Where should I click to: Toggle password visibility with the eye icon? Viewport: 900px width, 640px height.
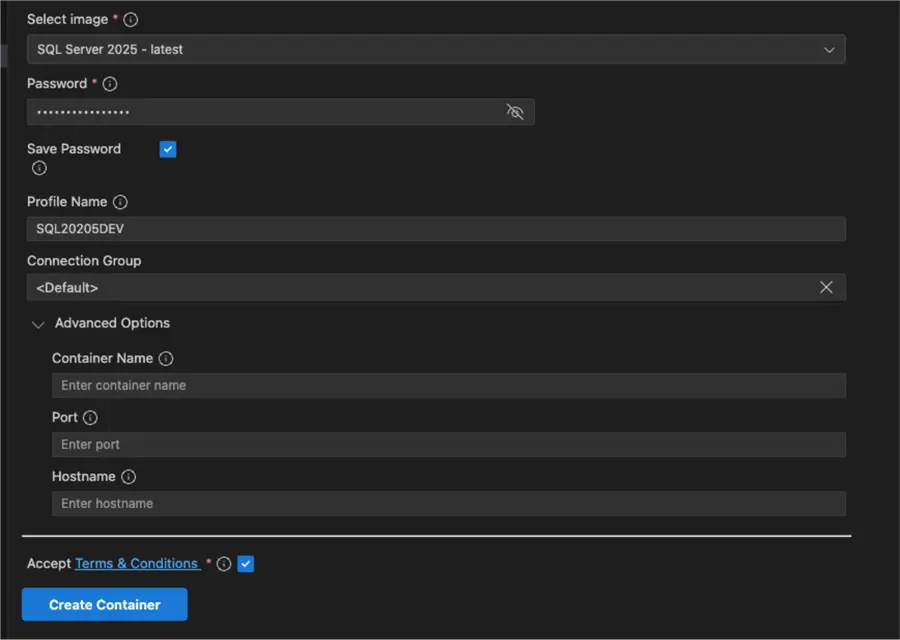pos(515,112)
